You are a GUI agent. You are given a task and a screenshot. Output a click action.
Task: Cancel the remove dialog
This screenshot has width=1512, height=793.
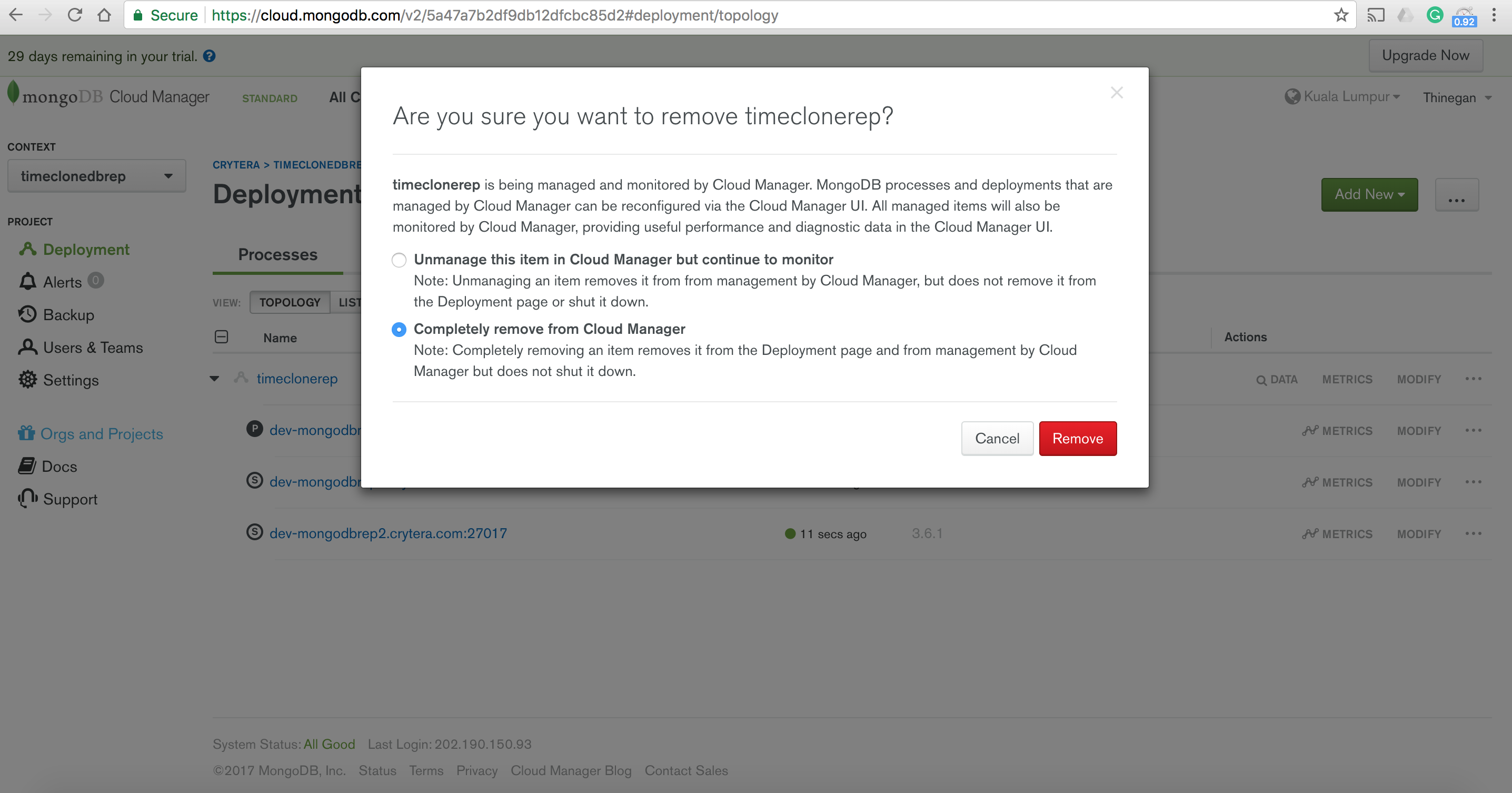point(997,439)
